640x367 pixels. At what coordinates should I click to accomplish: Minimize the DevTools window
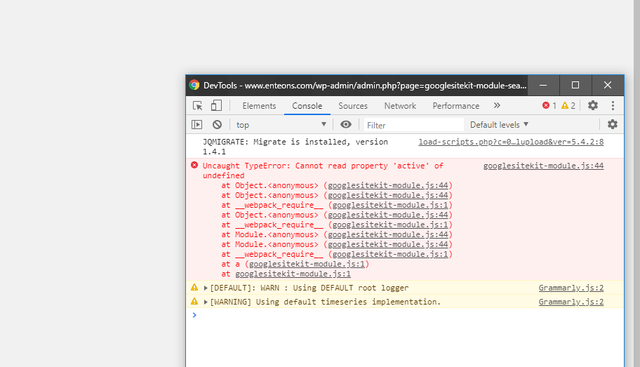(543, 85)
